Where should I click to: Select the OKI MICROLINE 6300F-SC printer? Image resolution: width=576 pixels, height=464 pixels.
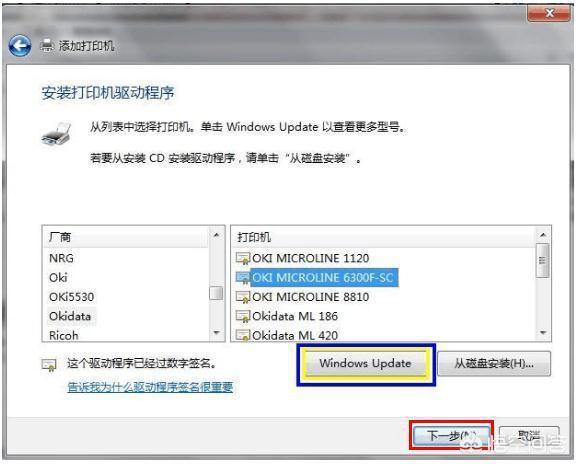click(x=323, y=277)
